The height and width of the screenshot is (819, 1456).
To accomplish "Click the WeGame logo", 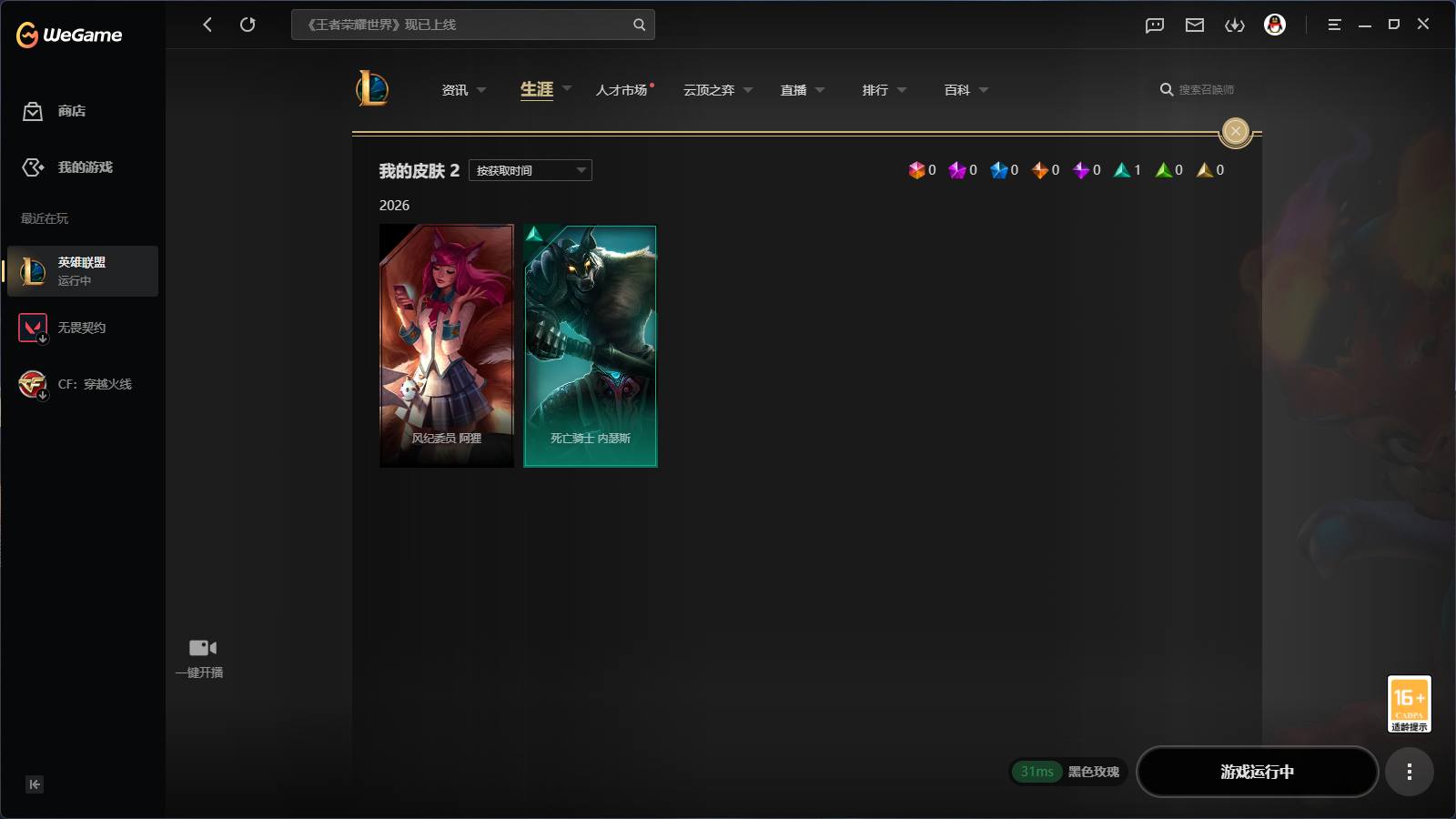I will click(x=68, y=33).
